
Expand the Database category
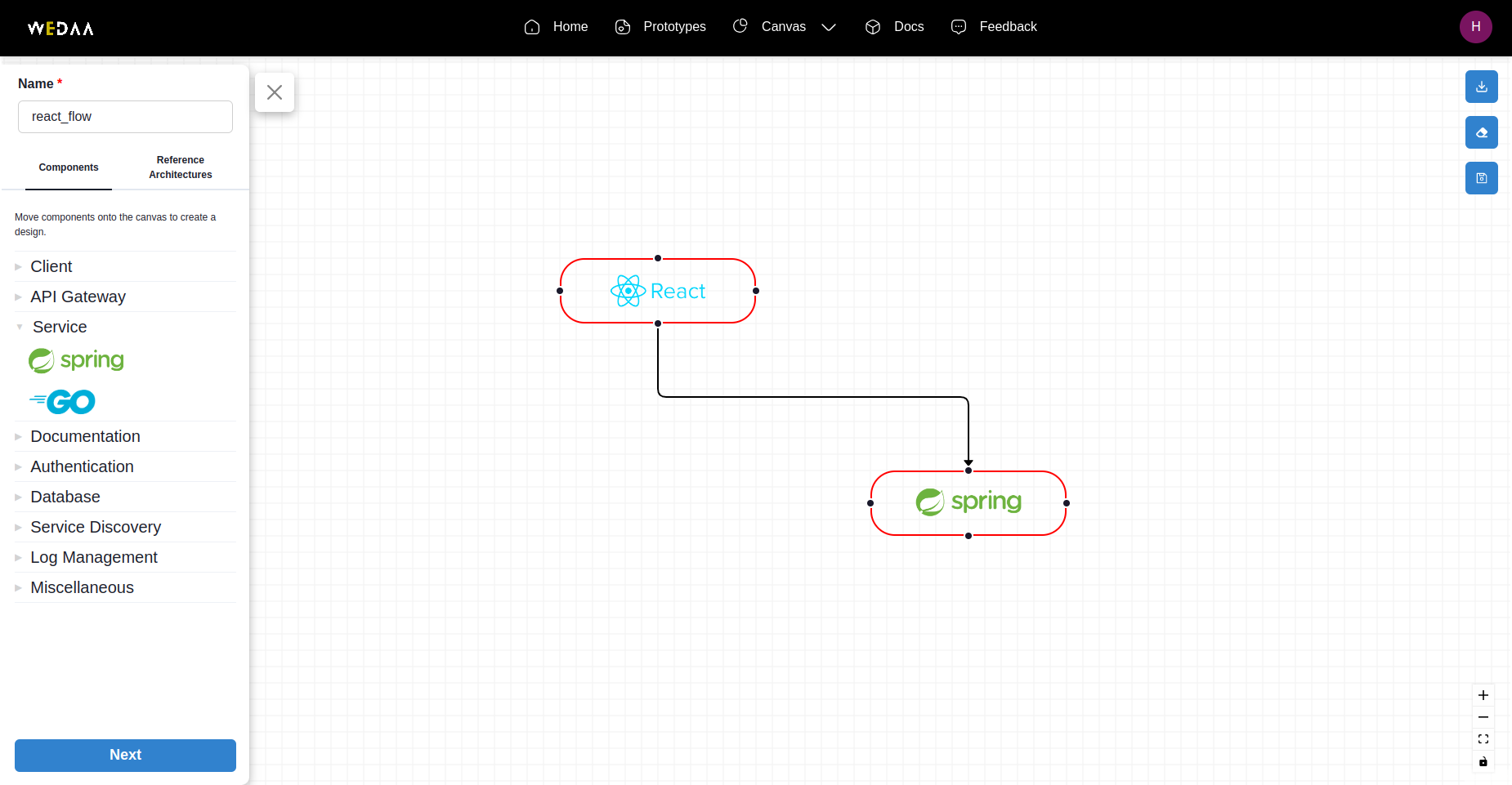pos(125,497)
